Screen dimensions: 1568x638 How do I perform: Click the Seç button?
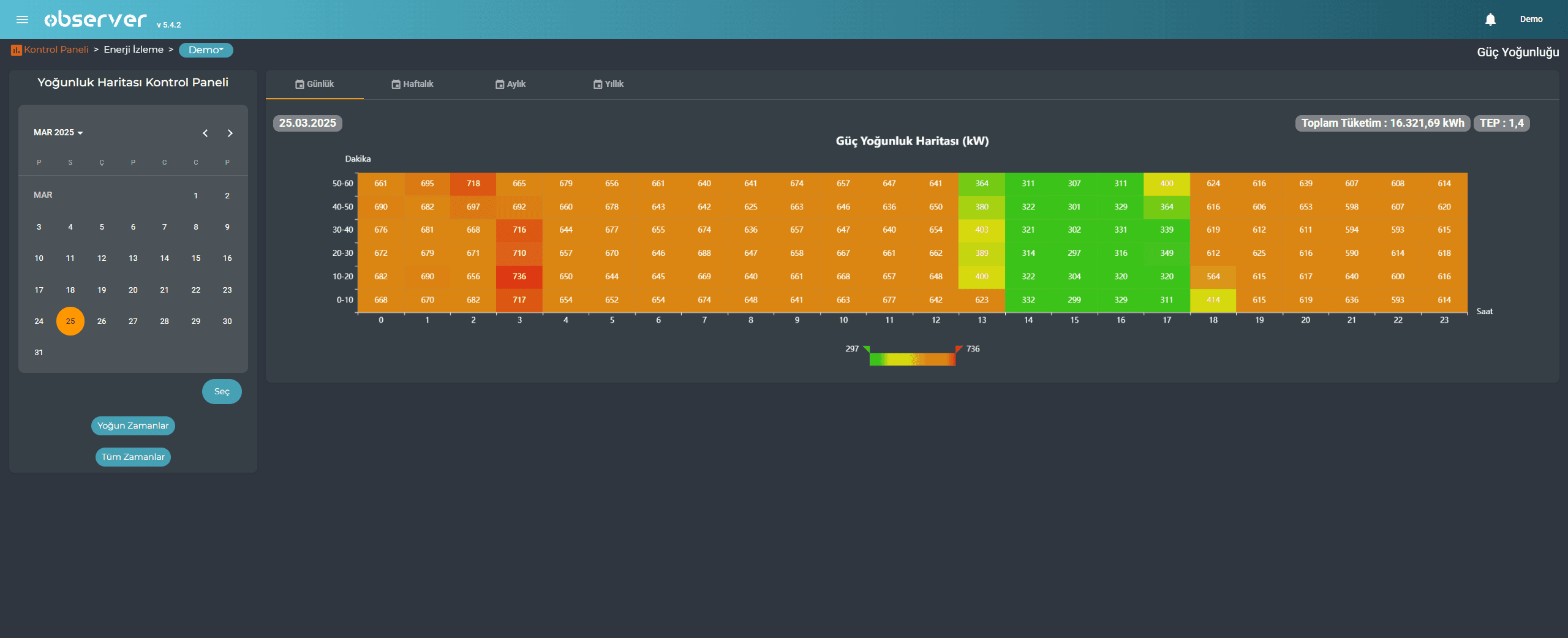pyautogui.click(x=222, y=392)
